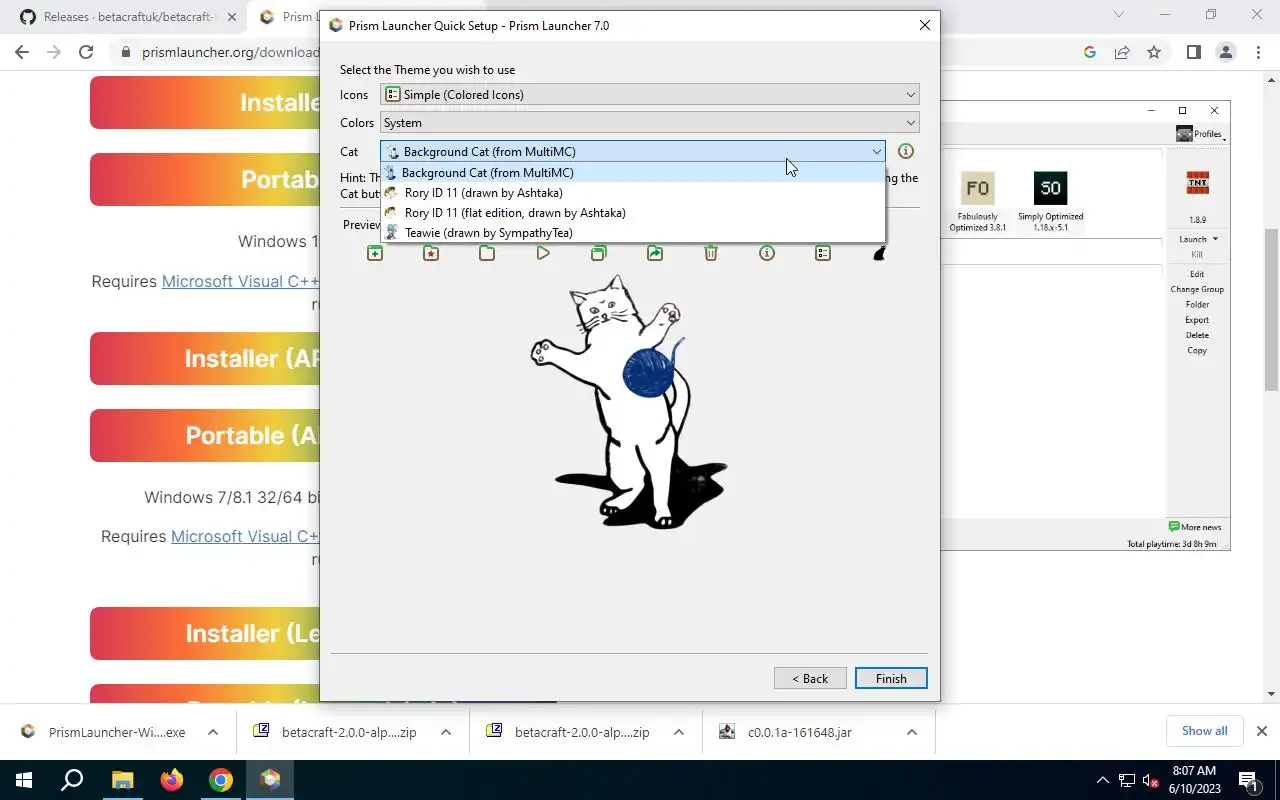1280x800 pixels.
Task: Click the Finish button
Action: pyautogui.click(x=891, y=678)
